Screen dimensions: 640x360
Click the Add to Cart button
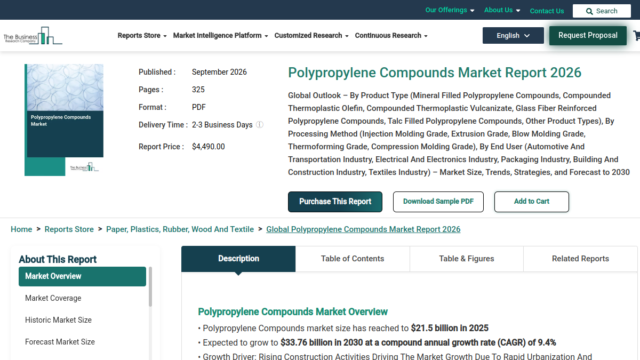[531, 202]
